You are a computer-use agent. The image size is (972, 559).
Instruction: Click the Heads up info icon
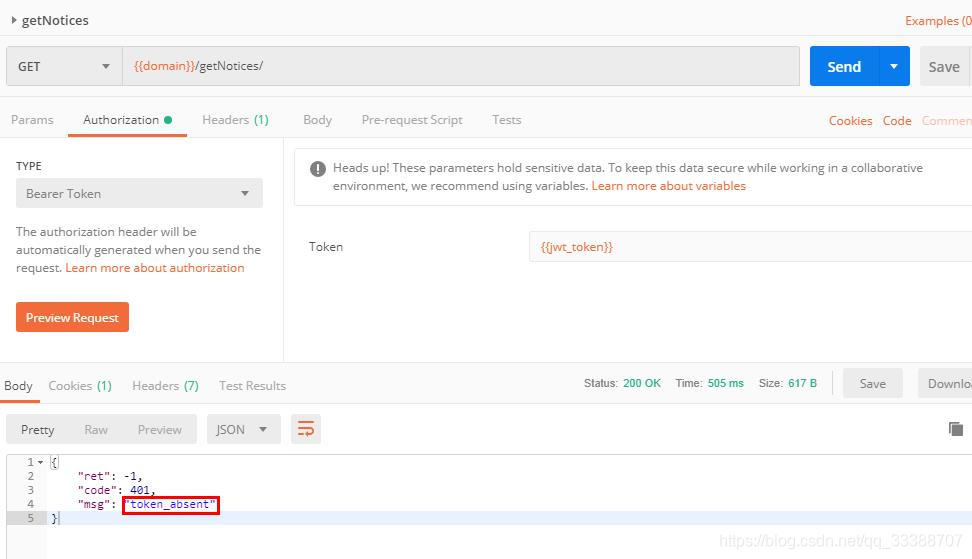tap(317, 169)
